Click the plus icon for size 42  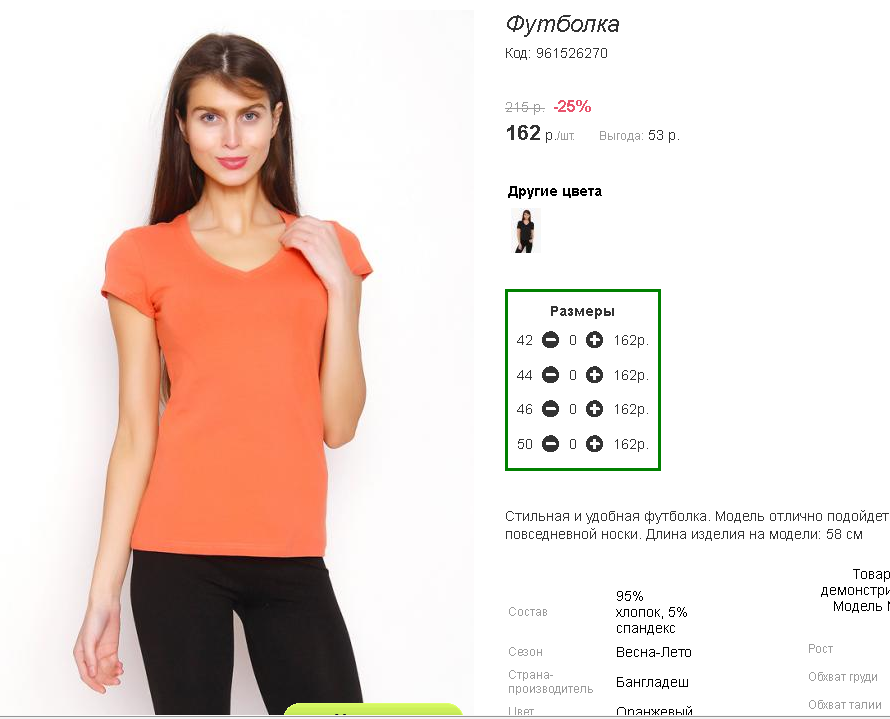pyautogui.click(x=594, y=340)
